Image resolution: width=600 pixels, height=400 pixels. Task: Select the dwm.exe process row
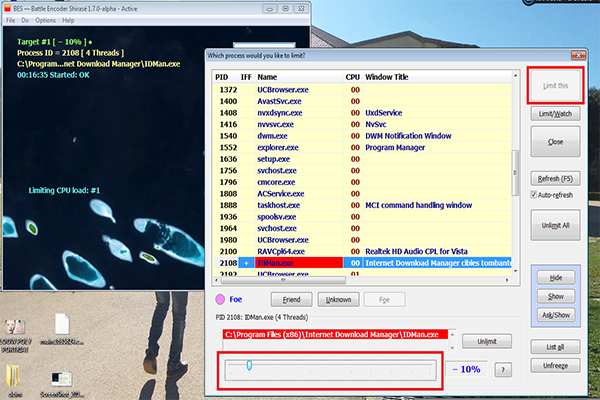click(x=362, y=136)
